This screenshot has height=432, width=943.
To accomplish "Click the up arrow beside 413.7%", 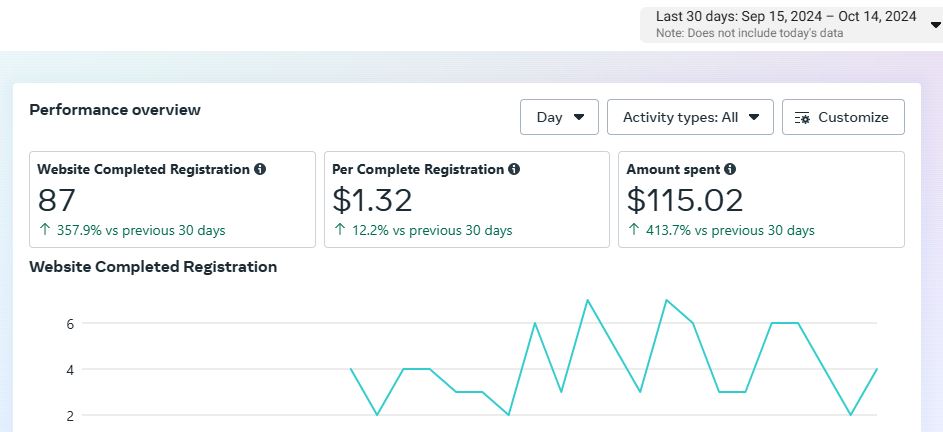I will click(632, 231).
